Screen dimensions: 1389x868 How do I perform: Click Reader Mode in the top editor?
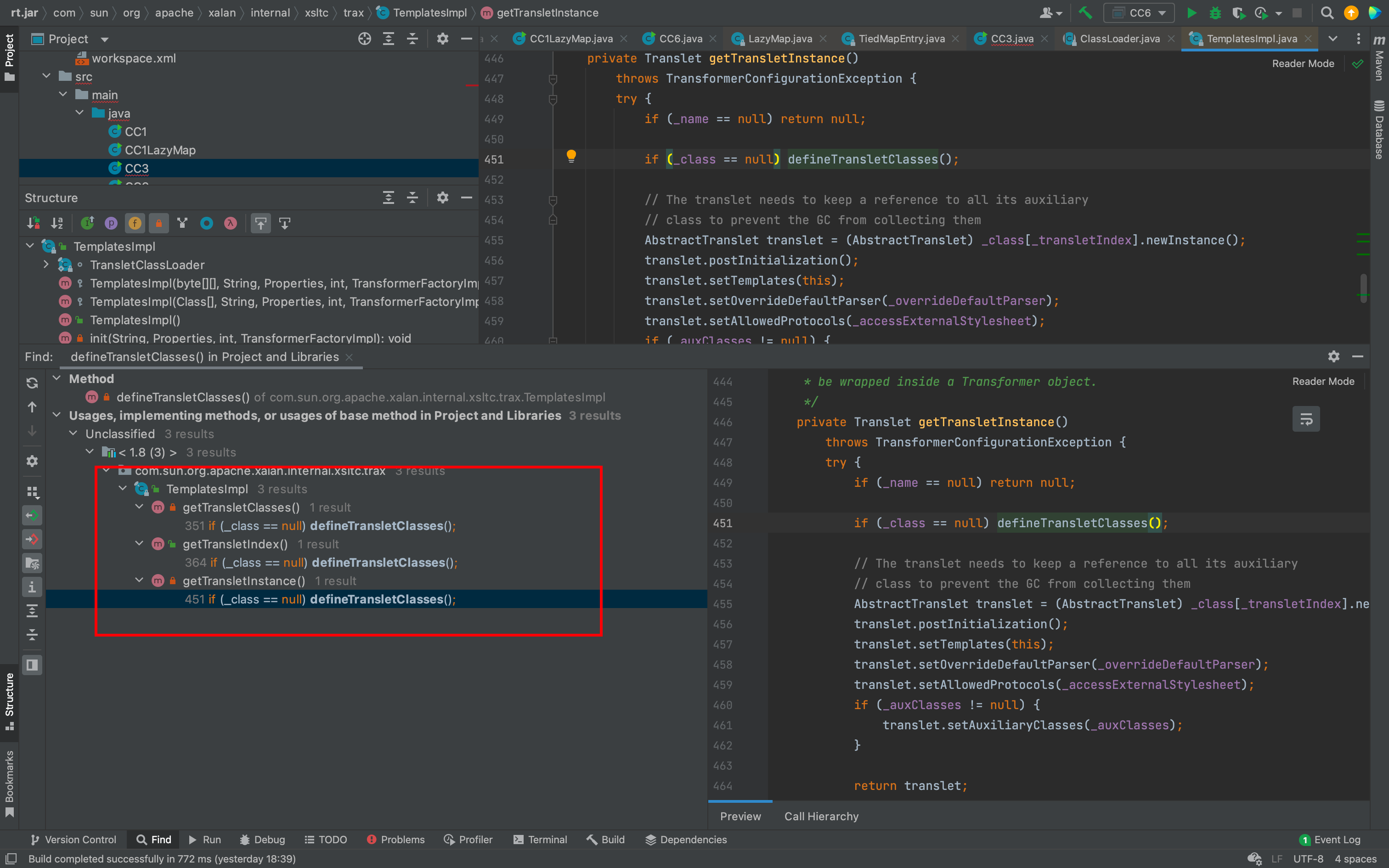click(1303, 64)
